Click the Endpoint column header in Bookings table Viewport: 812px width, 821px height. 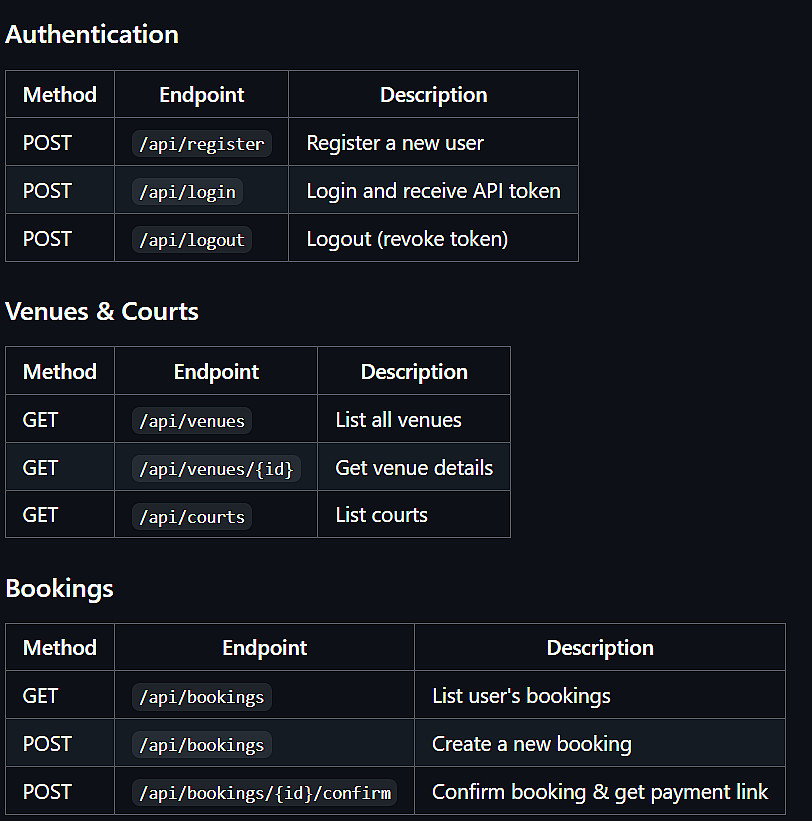[x=265, y=648]
